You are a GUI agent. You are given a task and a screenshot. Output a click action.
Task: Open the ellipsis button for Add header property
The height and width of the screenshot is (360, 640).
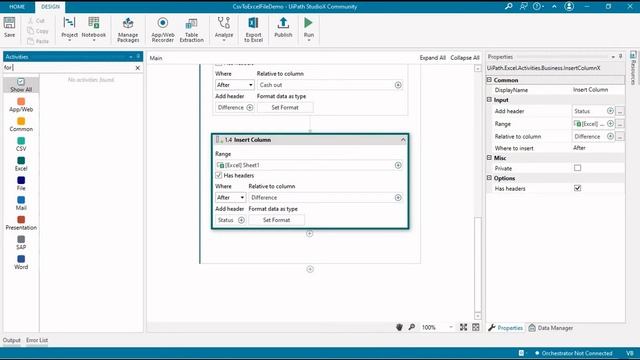pos(620,111)
